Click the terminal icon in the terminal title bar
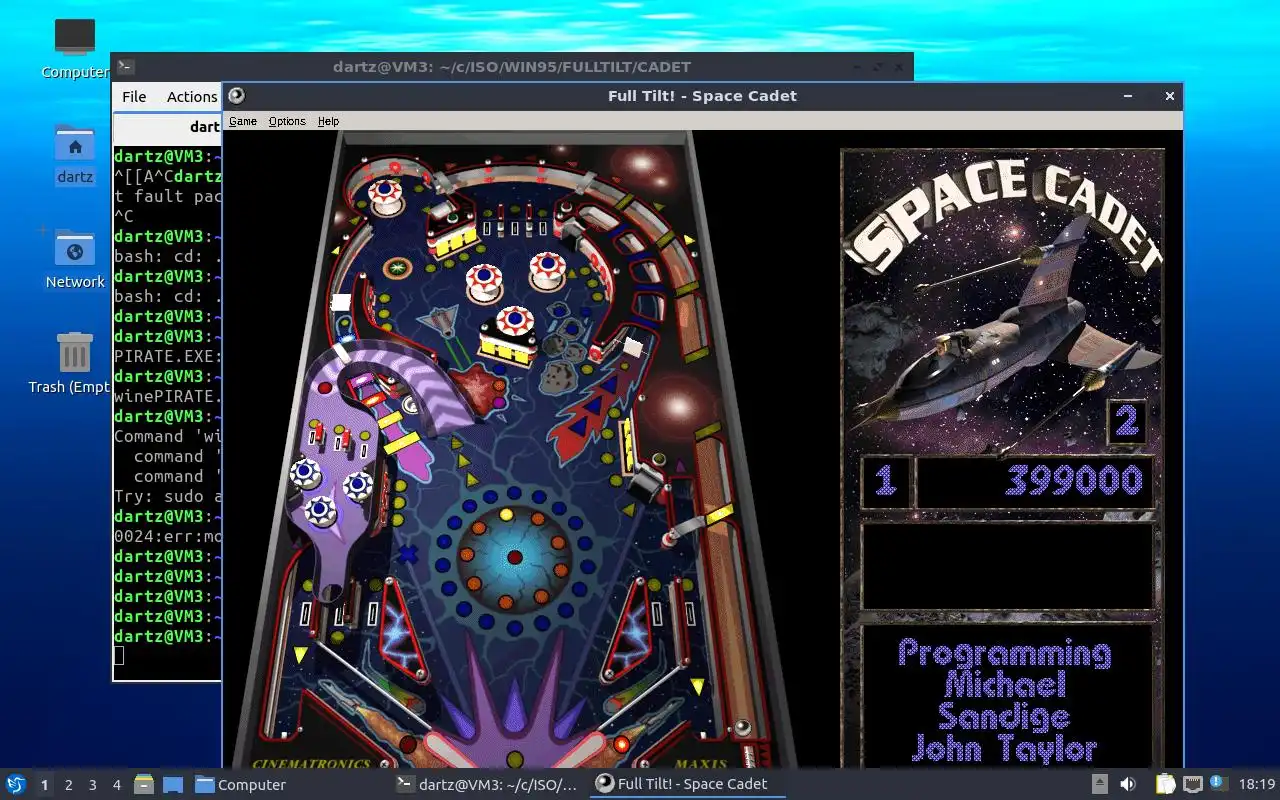The image size is (1280, 800). [x=125, y=67]
